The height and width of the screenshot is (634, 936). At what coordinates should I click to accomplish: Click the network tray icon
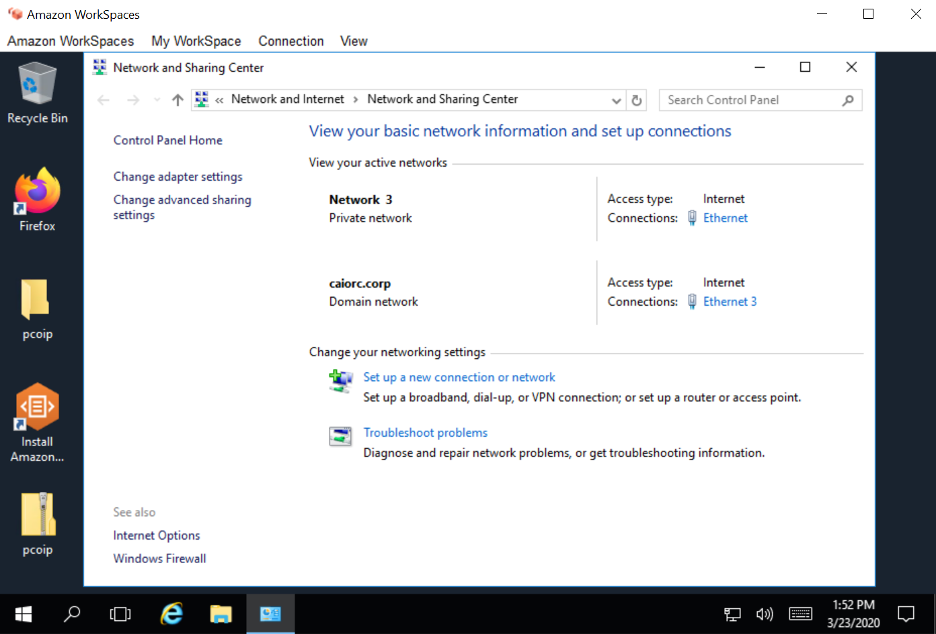[x=732, y=614]
